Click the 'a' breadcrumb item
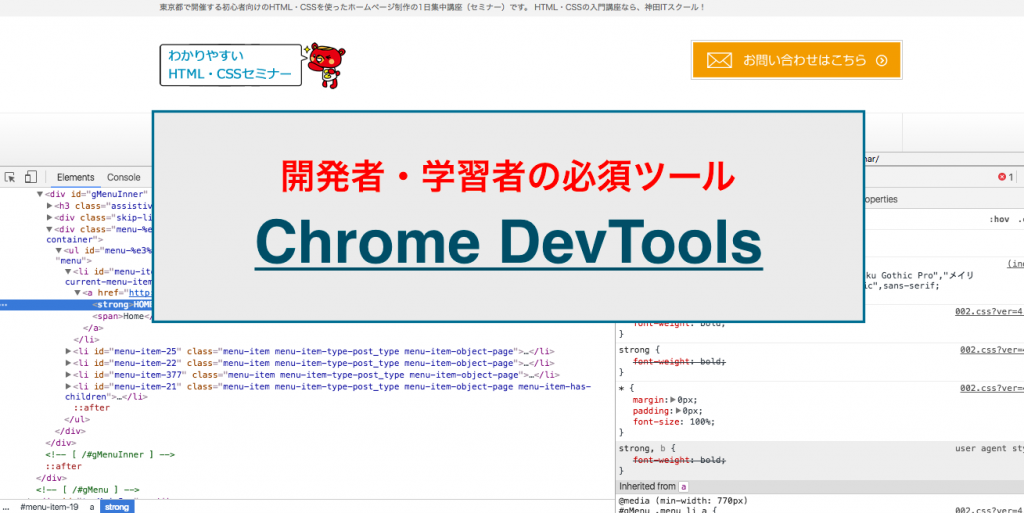Viewport: 1024px width, 513px height. coord(91,507)
